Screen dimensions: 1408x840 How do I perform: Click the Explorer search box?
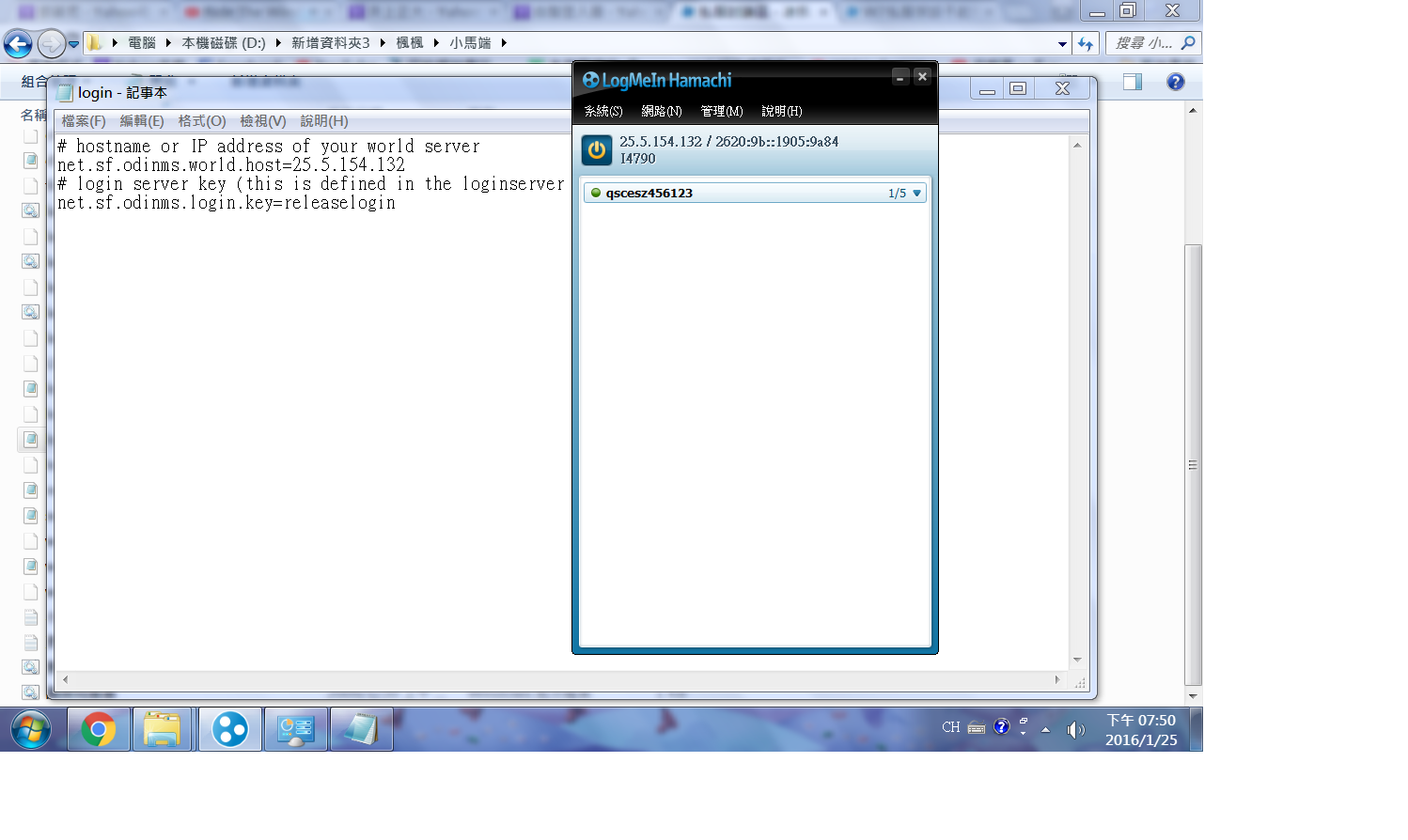pos(1153,43)
